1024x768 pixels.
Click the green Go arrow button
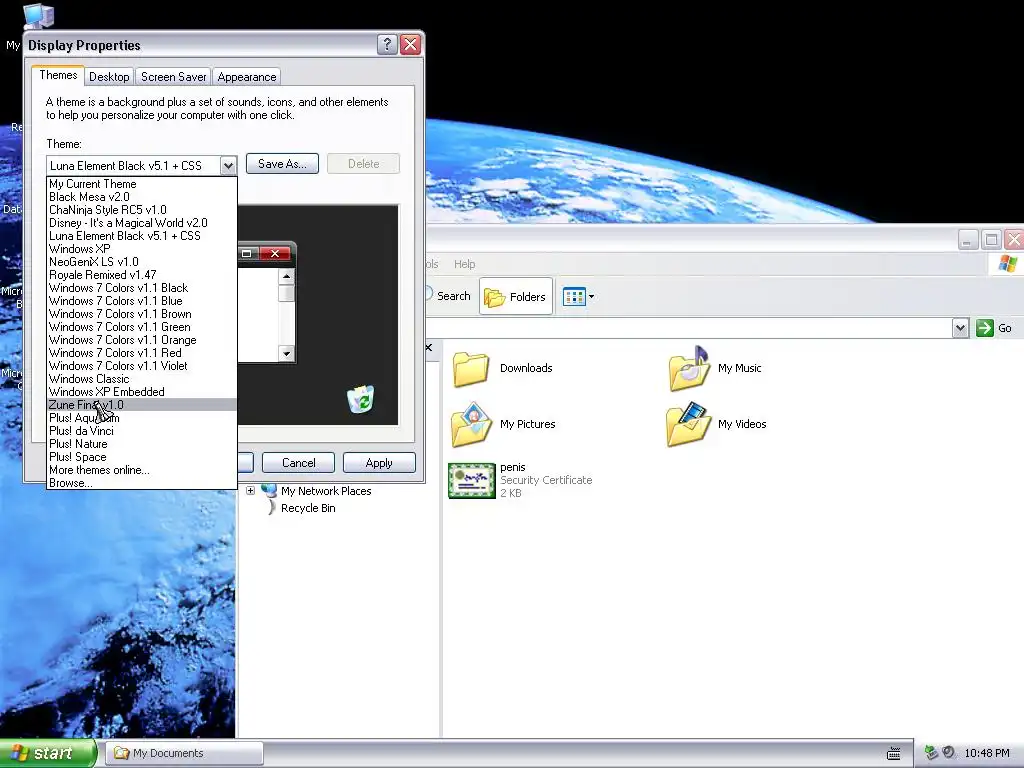(985, 328)
